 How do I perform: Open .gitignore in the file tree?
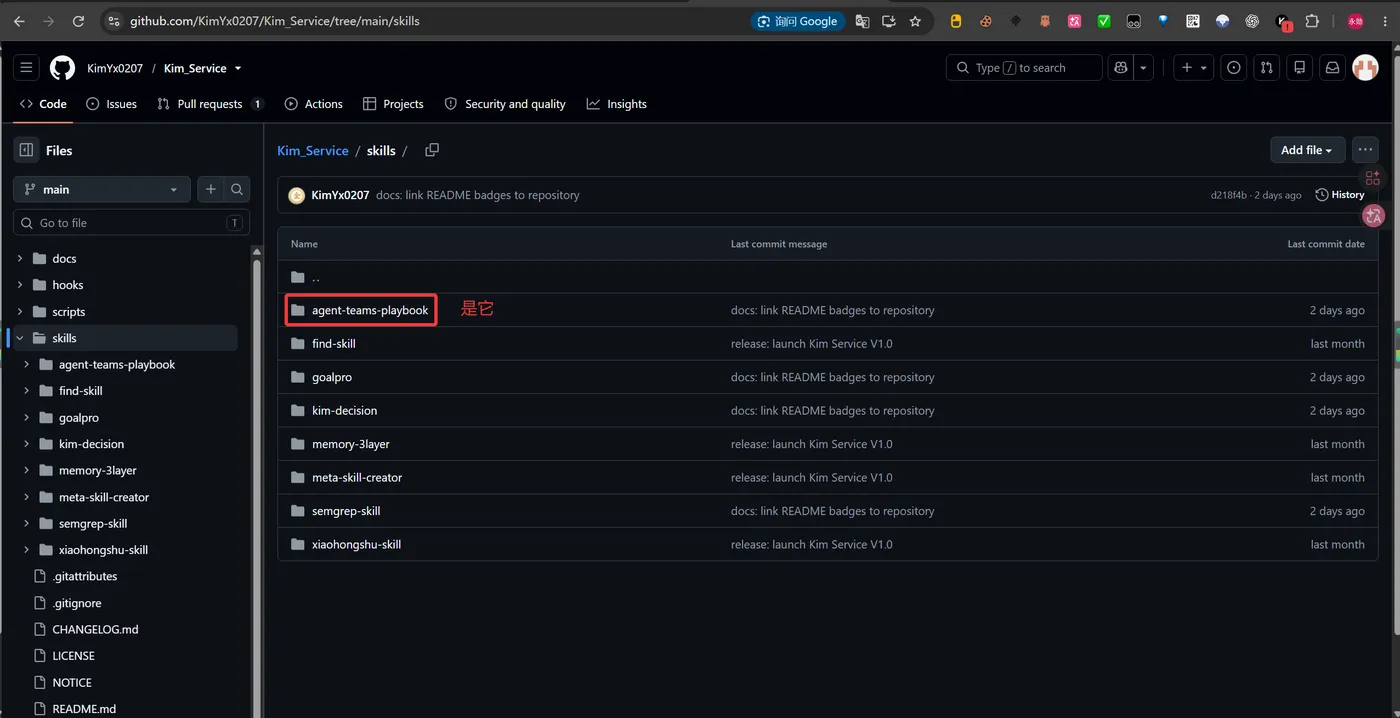pyautogui.click(x=77, y=603)
